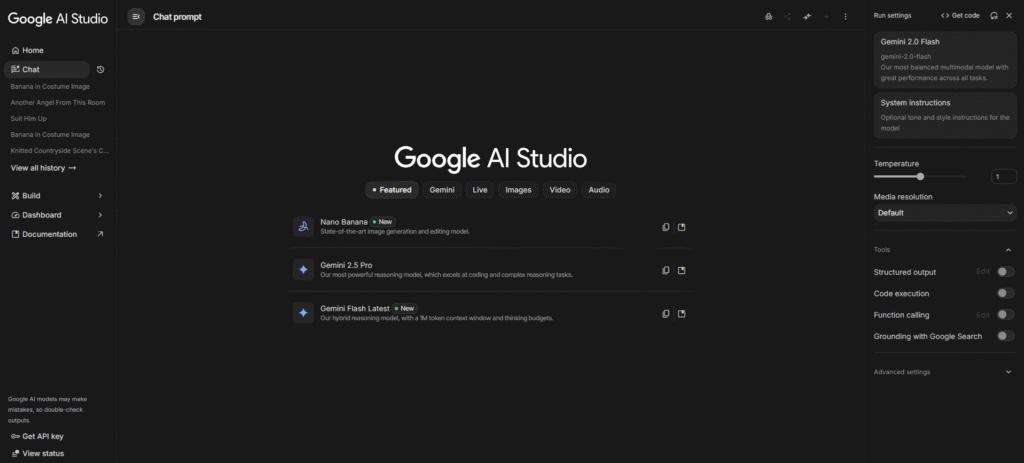
Task: Click the Gemini Flash Latest star icon
Action: tap(303, 313)
